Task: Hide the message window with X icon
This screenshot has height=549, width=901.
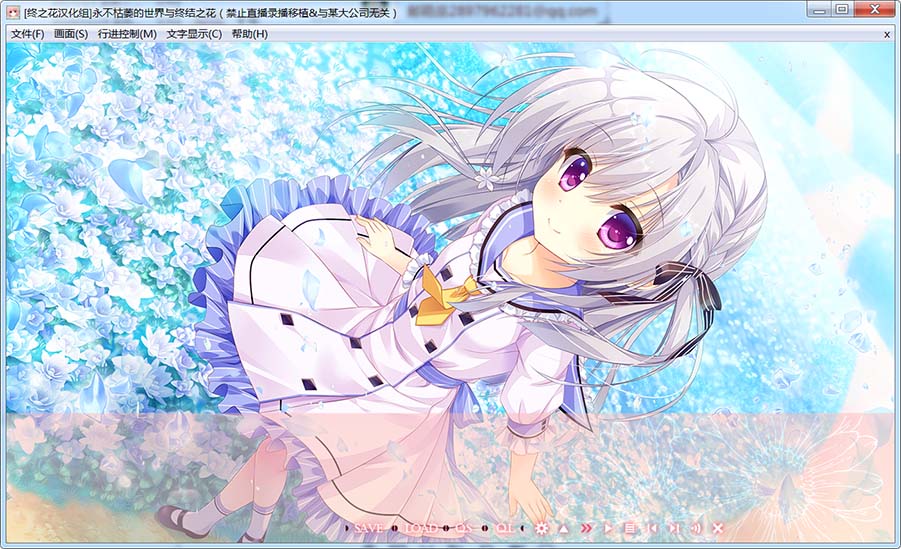Action: click(717, 527)
